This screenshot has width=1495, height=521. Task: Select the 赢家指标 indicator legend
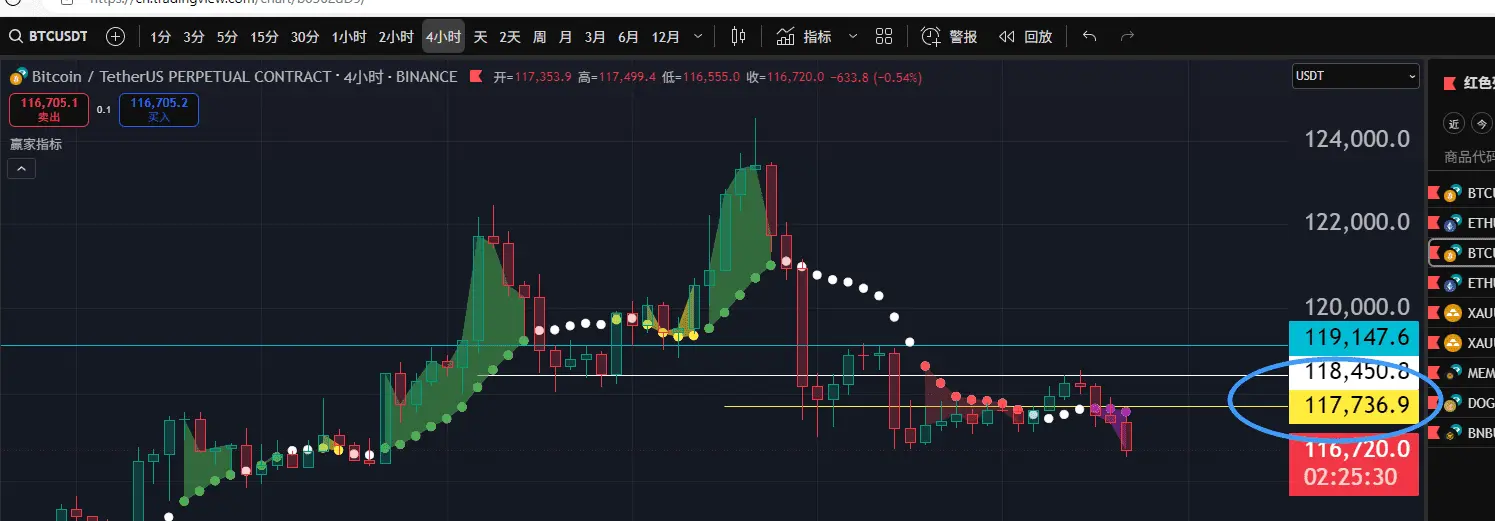pyautogui.click(x=36, y=144)
